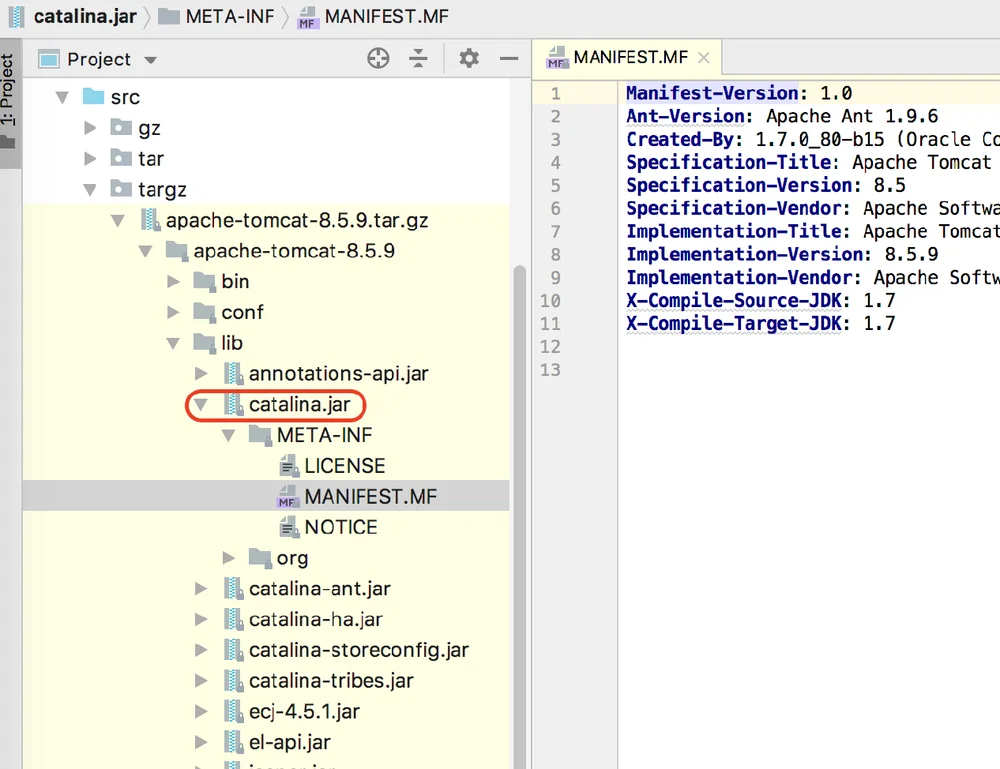Hide the Project panel with minus icon
The height and width of the screenshot is (769, 1000).
pos(509,59)
